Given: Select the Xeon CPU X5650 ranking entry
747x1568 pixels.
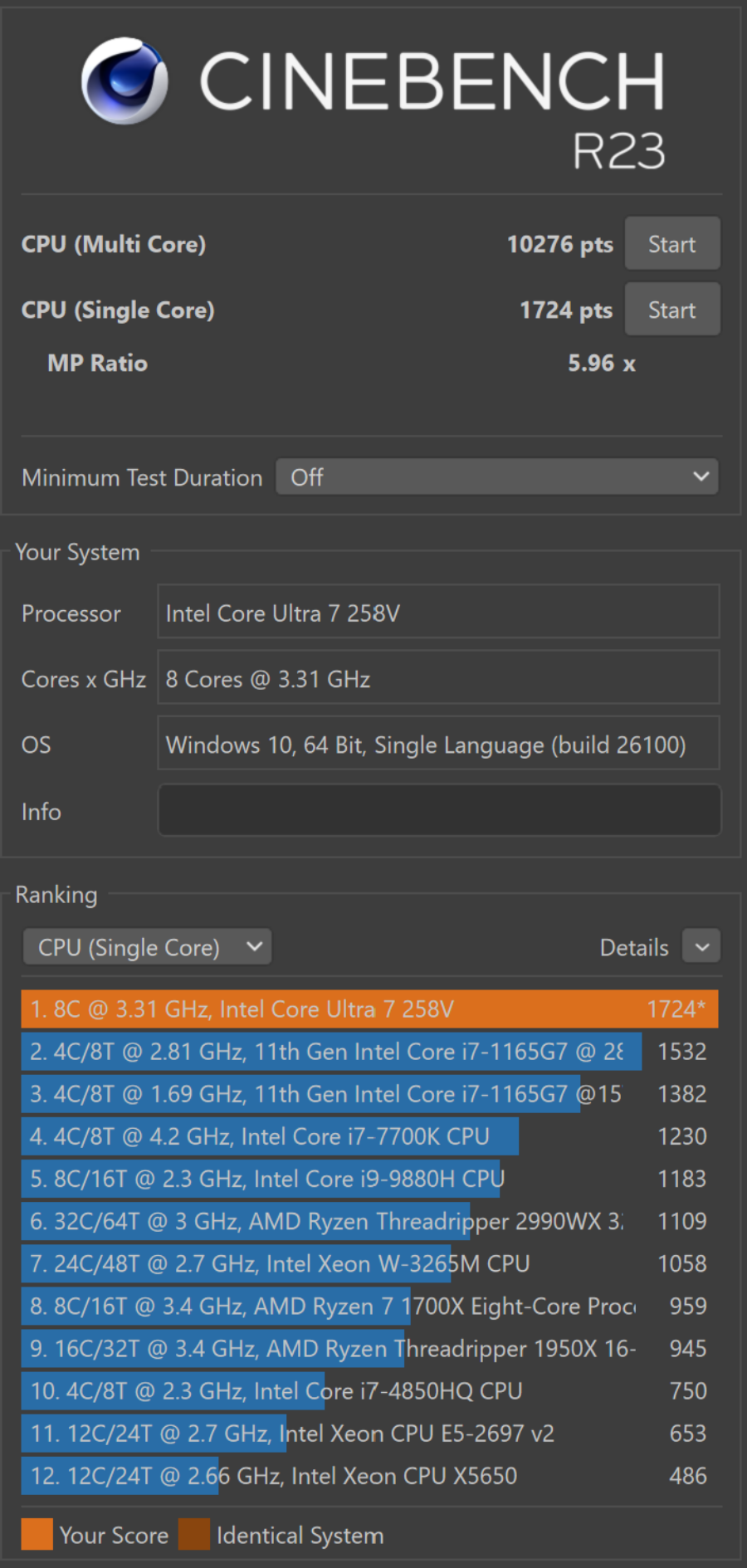Looking at the screenshot, I should [x=369, y=1476].
